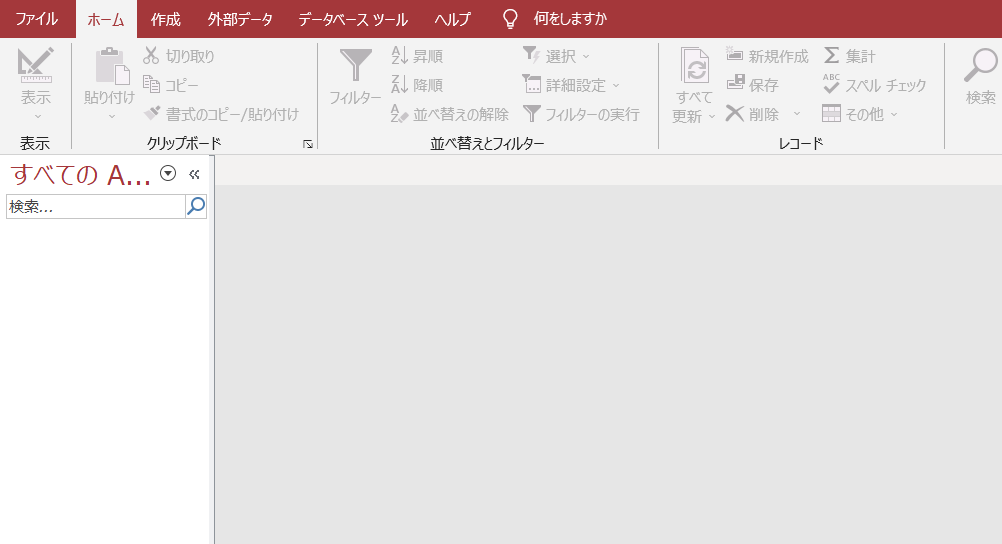Click the 何をしますか search box

[x=570, y=19]
